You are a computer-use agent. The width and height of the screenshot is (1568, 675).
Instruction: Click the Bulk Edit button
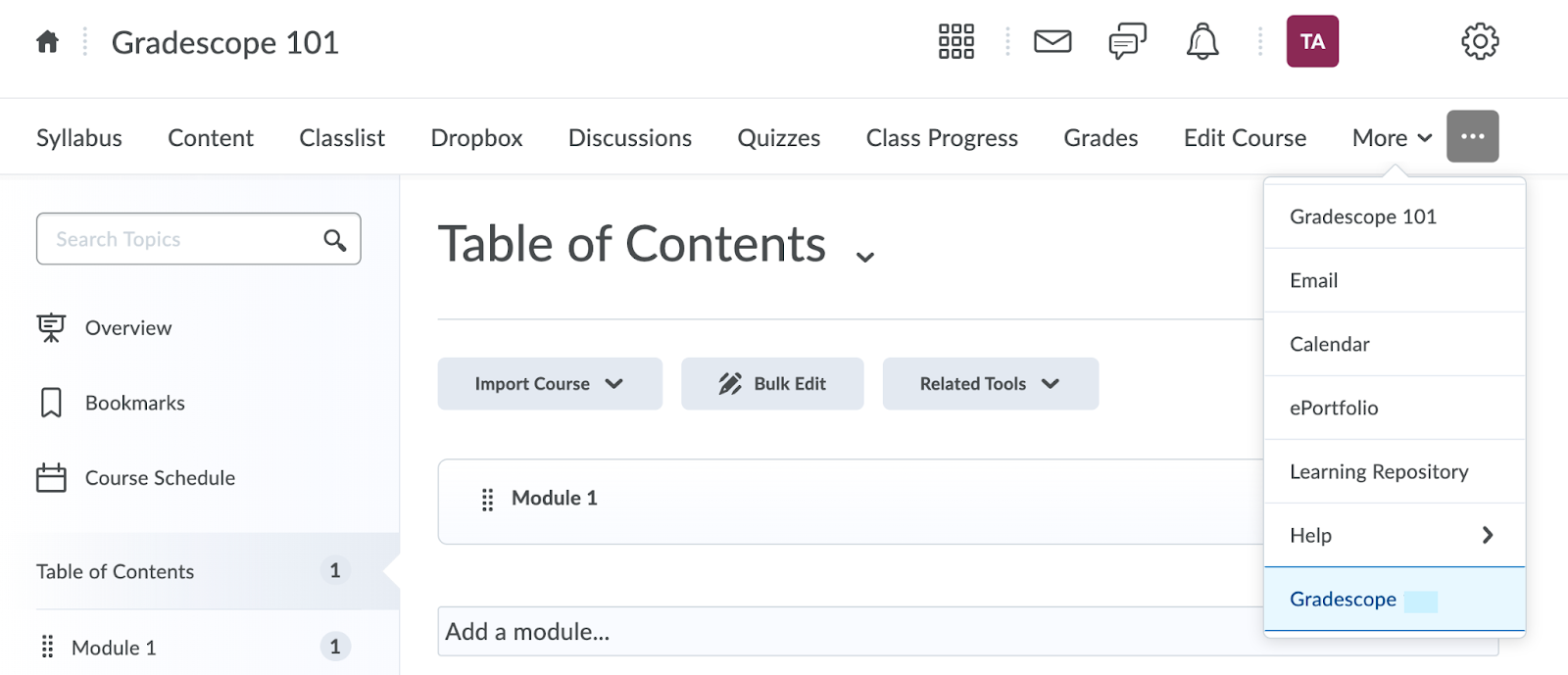click(x=772, y=383)
